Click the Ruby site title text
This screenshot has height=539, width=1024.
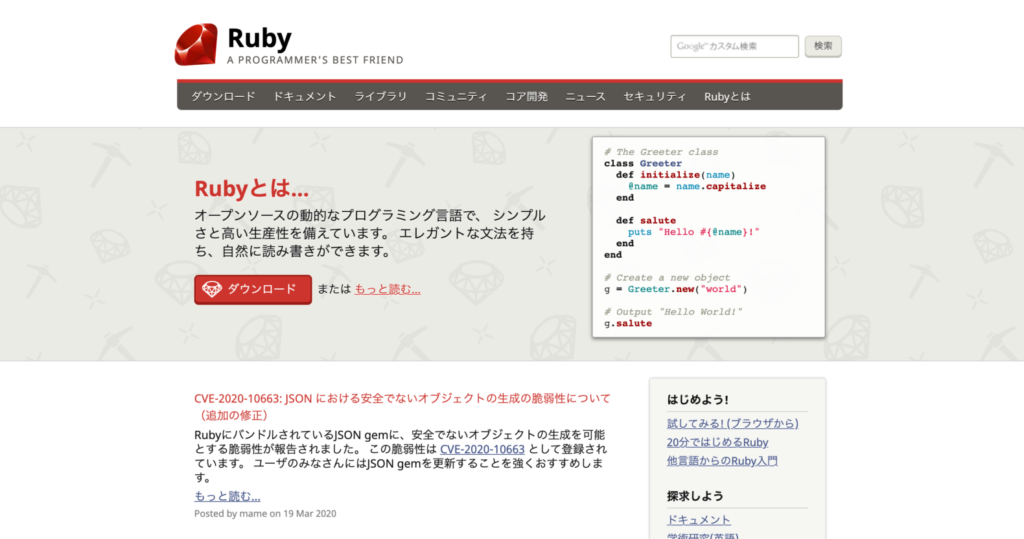click(x=259, y=39)
